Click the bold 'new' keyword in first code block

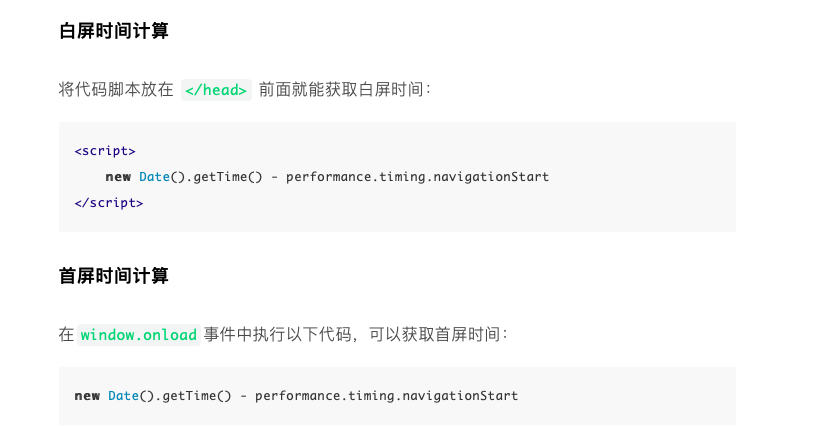(118, 177)
